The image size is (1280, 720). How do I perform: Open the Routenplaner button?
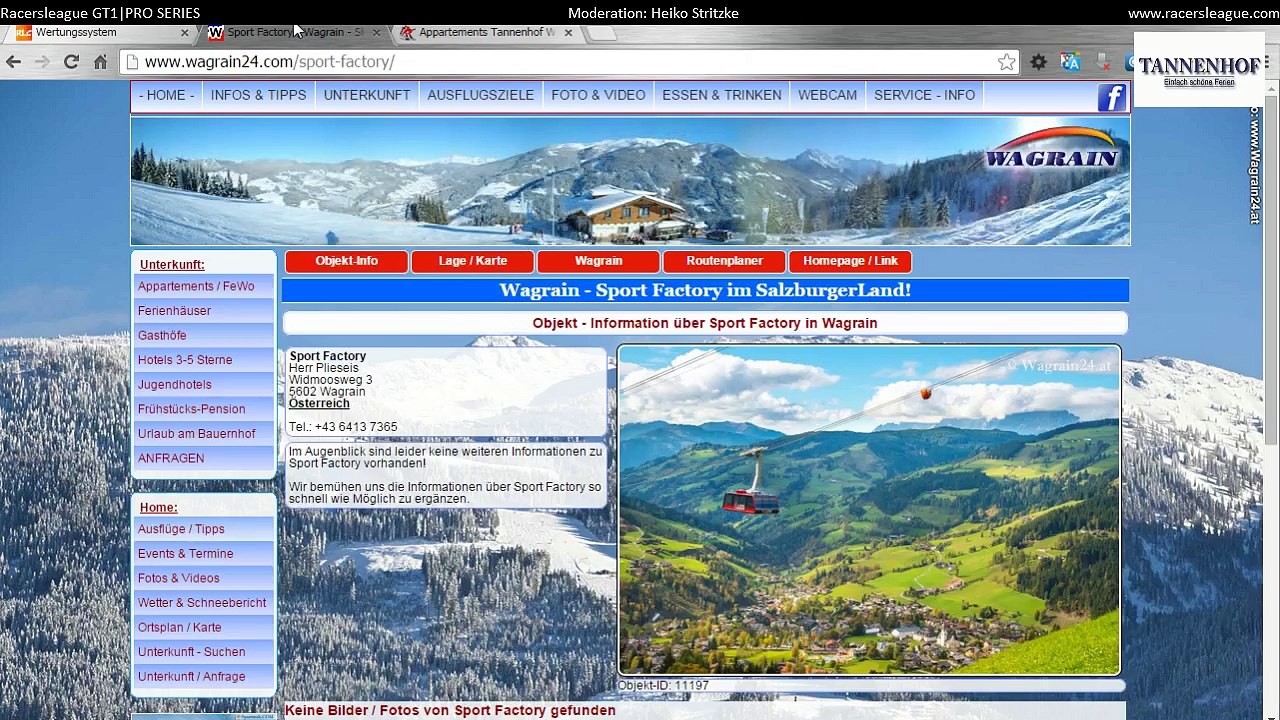pos(724,261)
